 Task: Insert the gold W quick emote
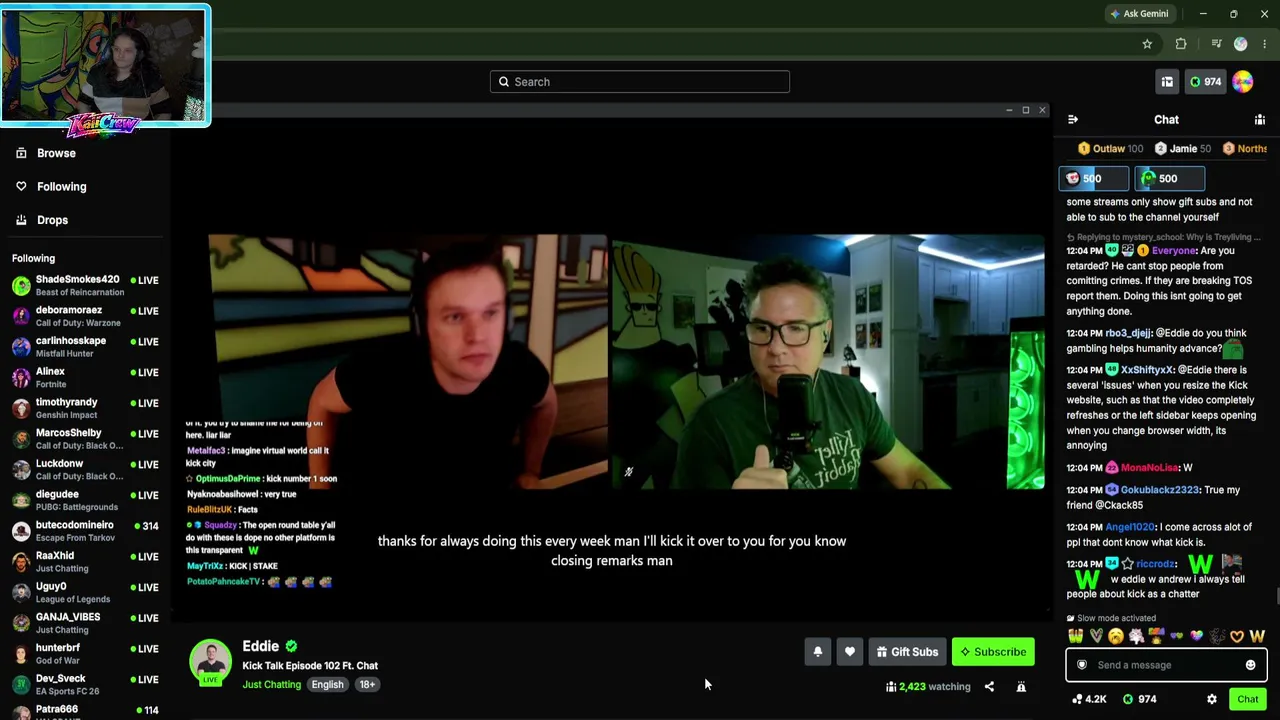click(1257, 636)
